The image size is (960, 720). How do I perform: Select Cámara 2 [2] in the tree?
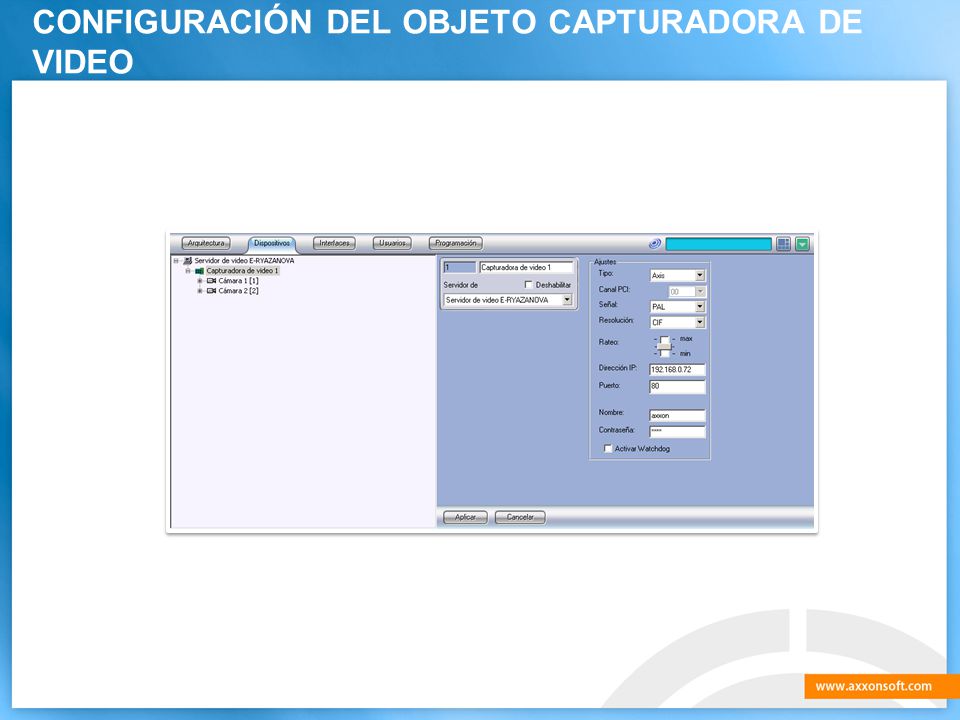[x=238, y=291]
